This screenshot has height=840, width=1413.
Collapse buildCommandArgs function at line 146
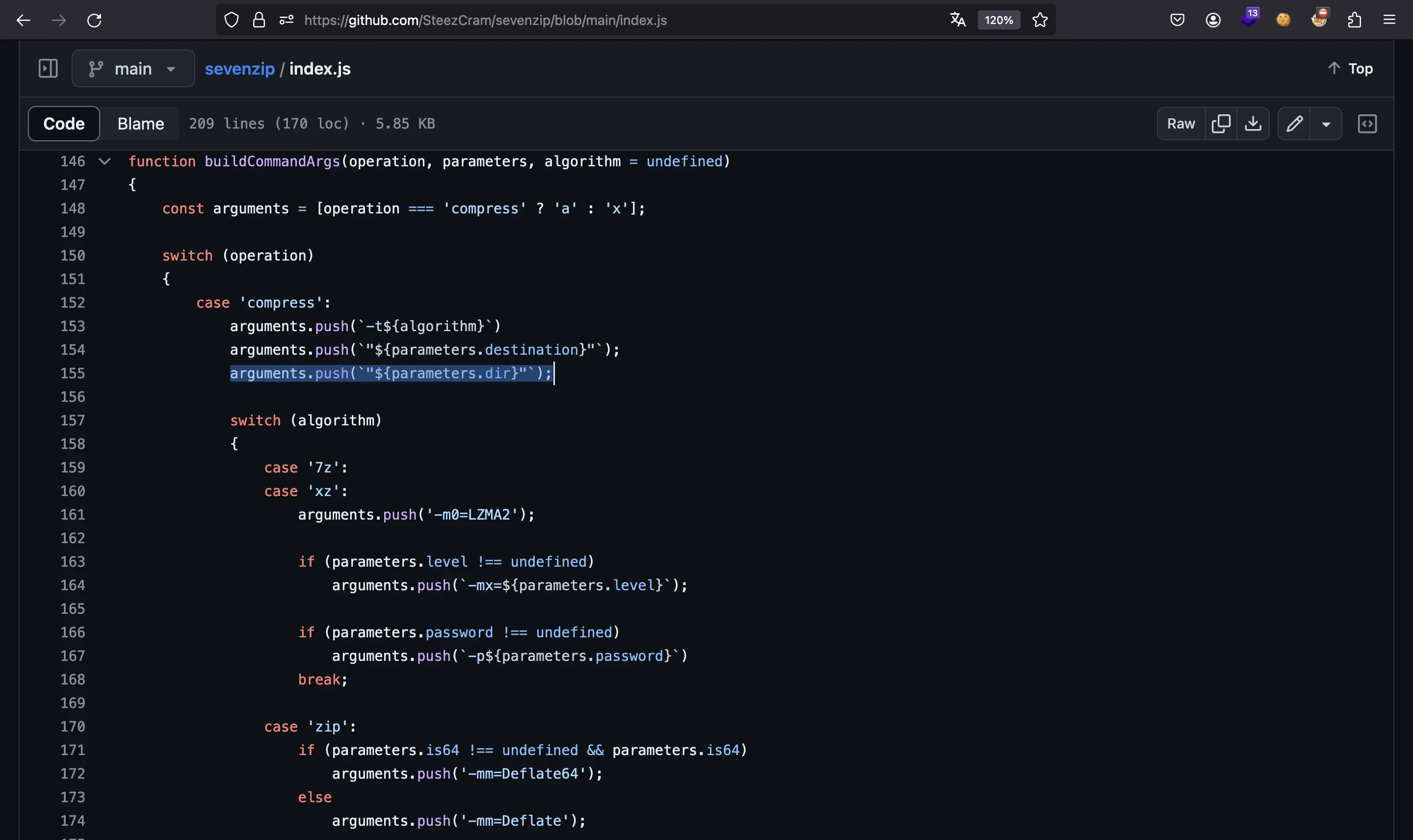104,161
